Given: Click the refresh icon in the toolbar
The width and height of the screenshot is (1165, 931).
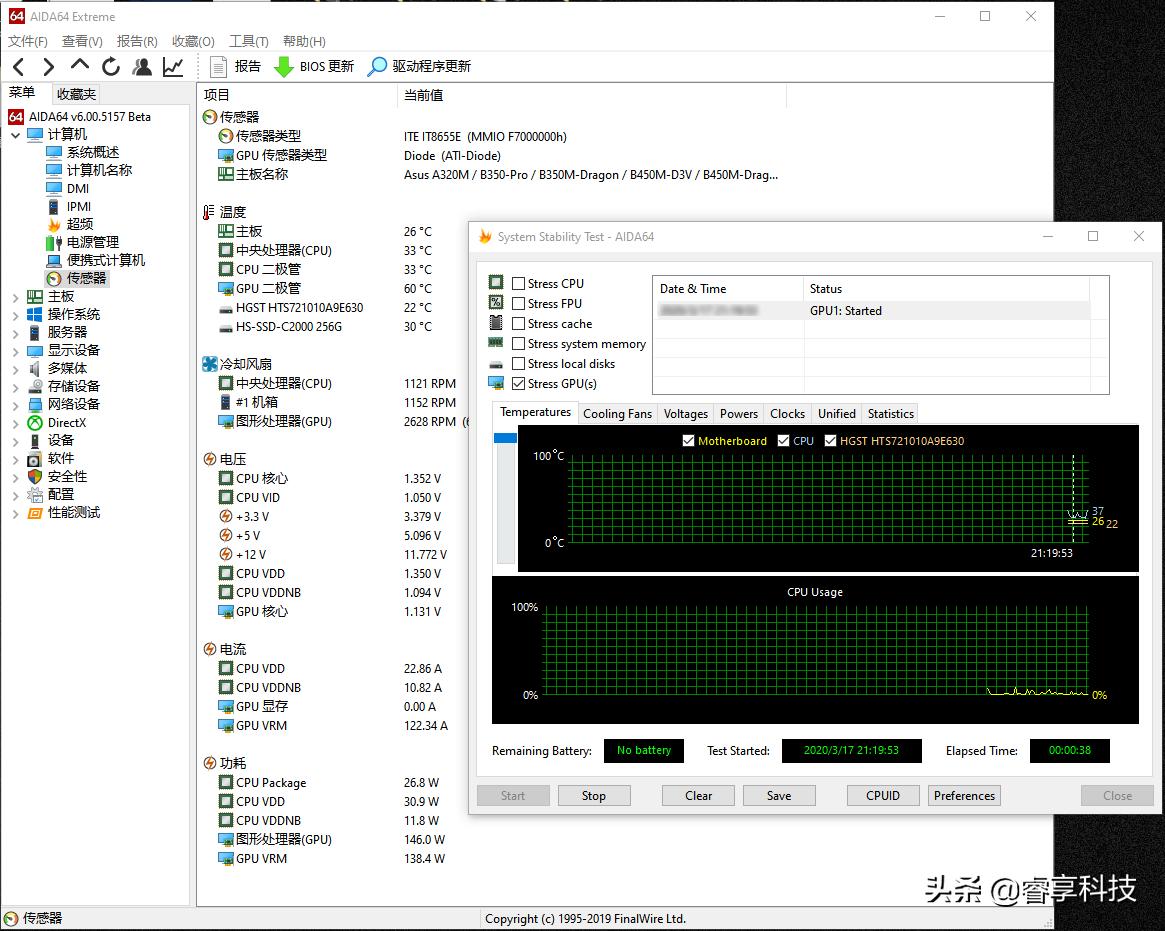Looking at the screenshot, I should coord(110,67).
